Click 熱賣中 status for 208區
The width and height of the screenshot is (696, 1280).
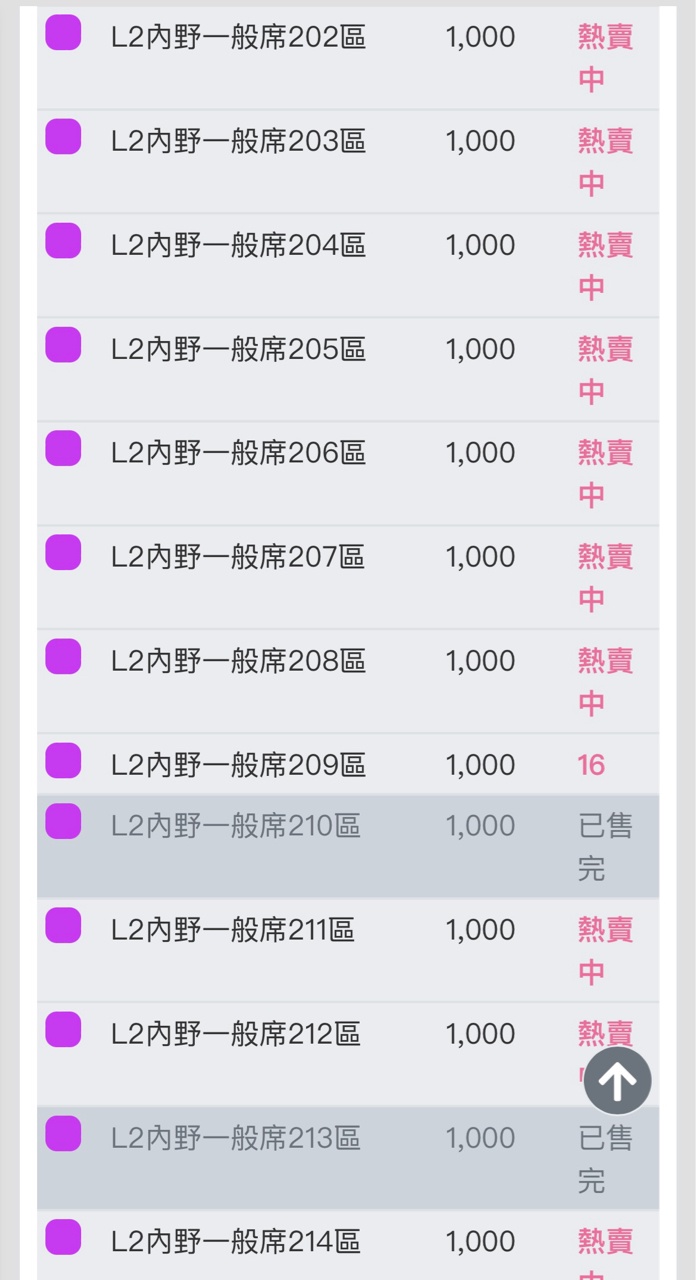pyautogui.click(x=605, y=682)
